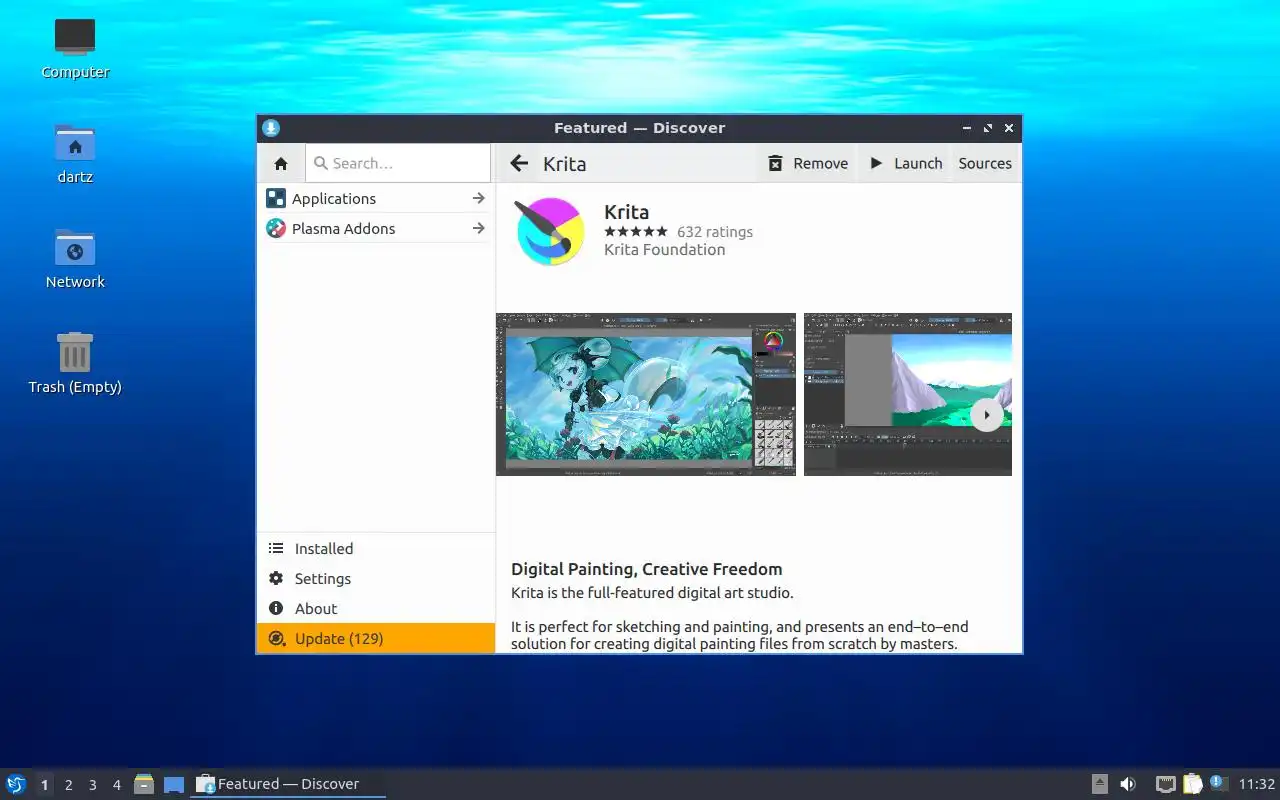Open the Plasma Addons category
The image size is (1280, 800).
(376, 228)
